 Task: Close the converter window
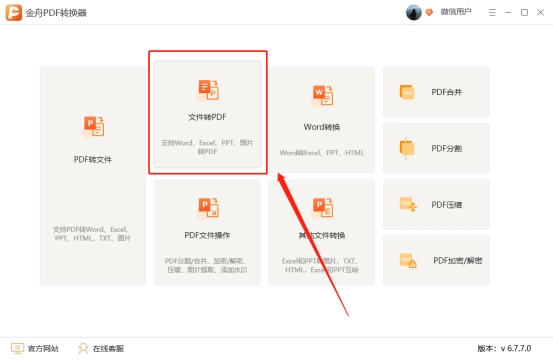point(540,13)
